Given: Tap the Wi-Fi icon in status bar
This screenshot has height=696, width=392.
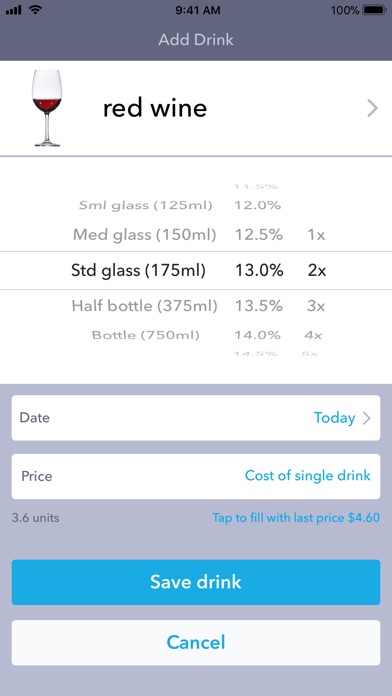Looking at the screenshot, I should 35,10.
